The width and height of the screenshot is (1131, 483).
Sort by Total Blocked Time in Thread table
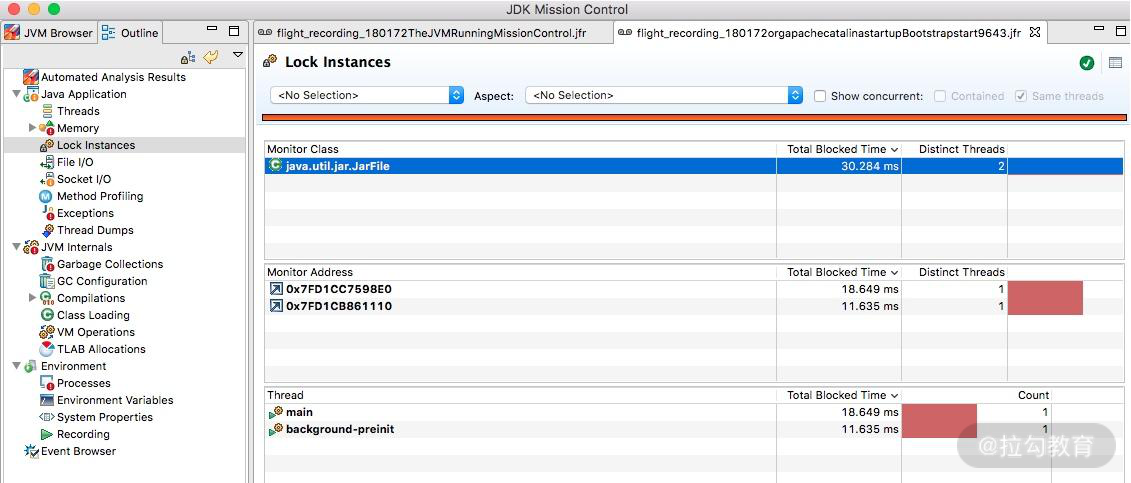coord(841,395)
